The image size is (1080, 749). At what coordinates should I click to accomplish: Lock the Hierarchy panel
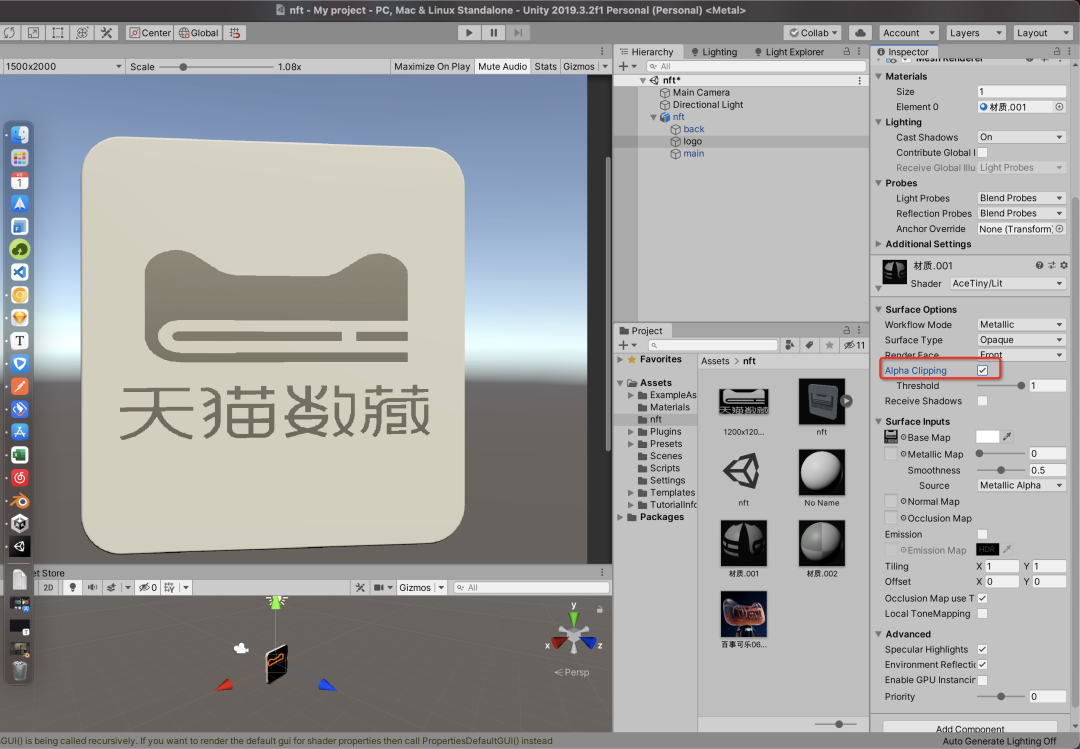point(847,52)
